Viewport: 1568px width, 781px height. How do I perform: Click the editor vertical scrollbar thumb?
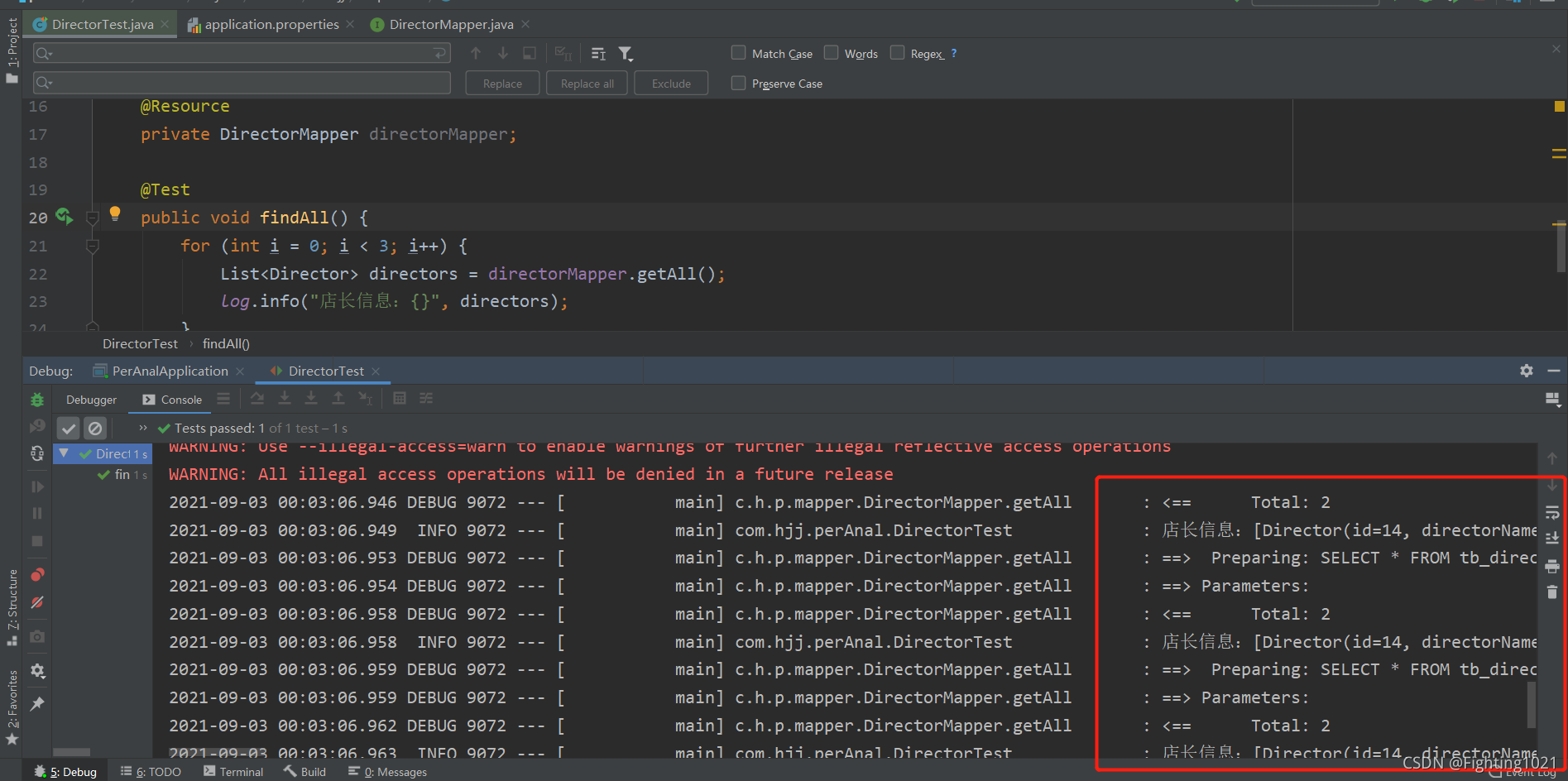click(x=1561, y=245)
